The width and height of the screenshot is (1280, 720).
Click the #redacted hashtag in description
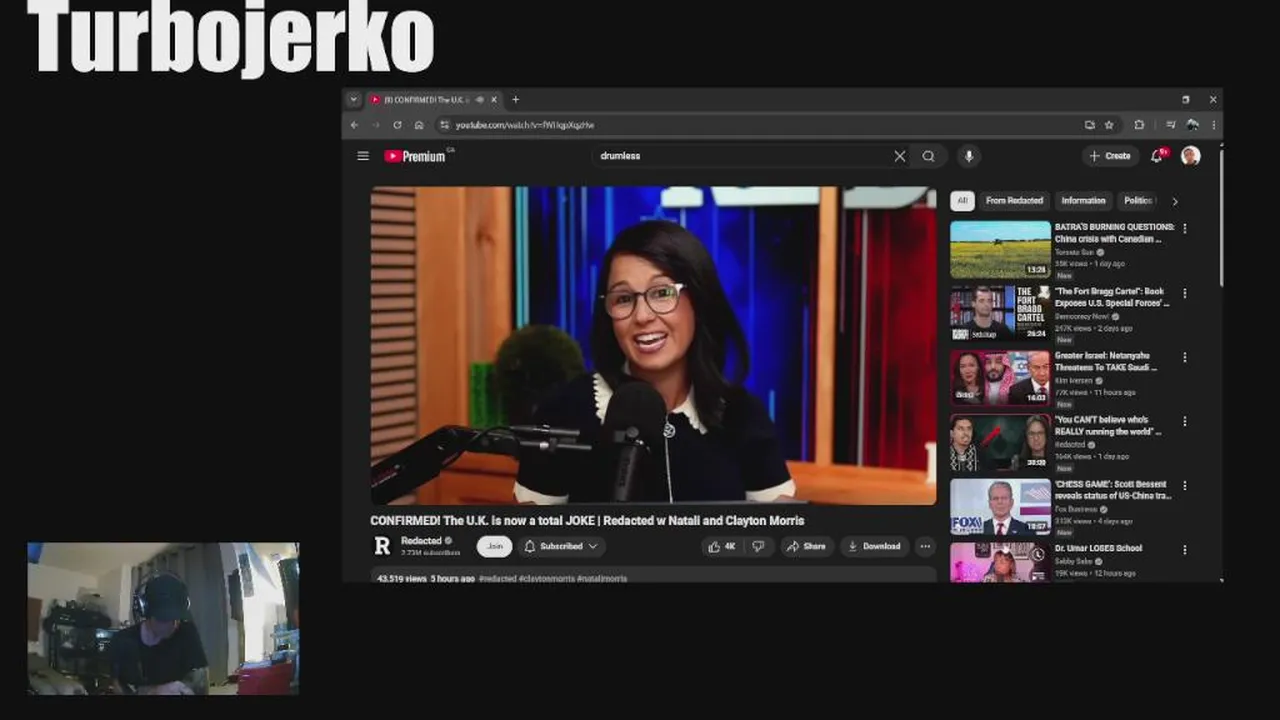497,579
